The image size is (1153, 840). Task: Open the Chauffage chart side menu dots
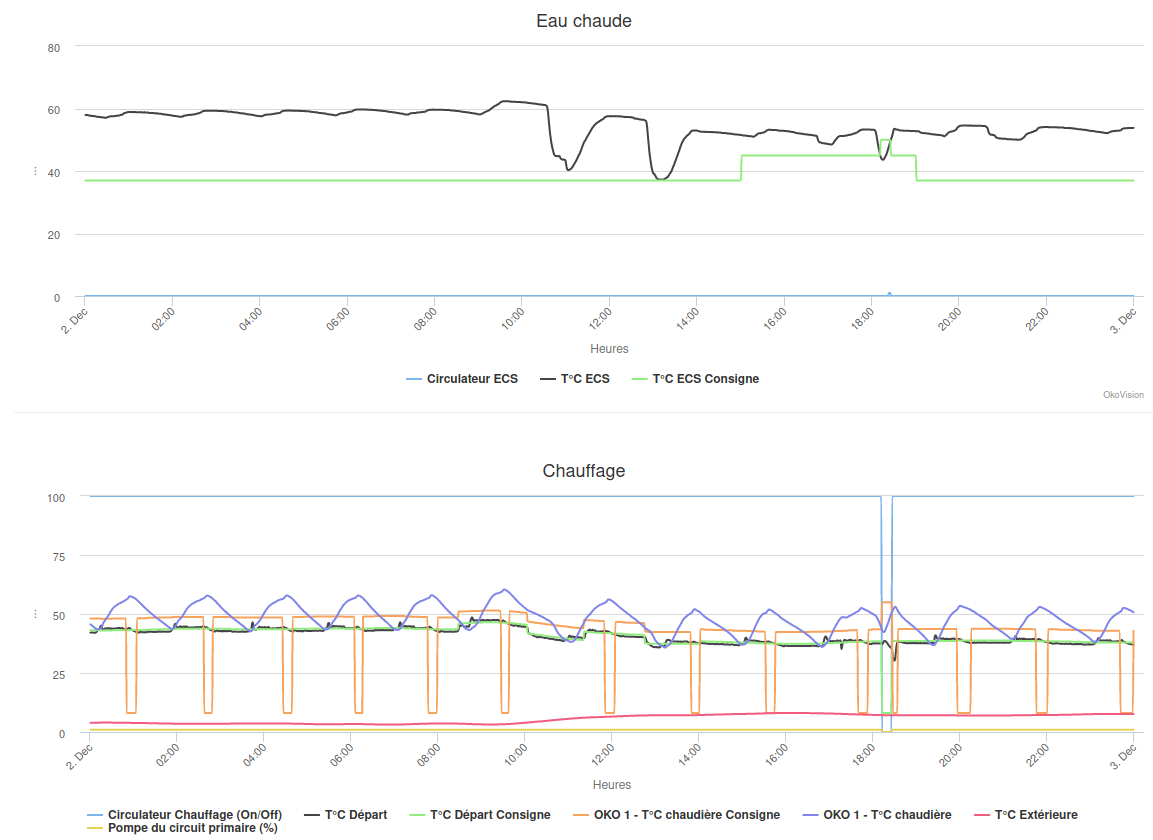[35, 613]
